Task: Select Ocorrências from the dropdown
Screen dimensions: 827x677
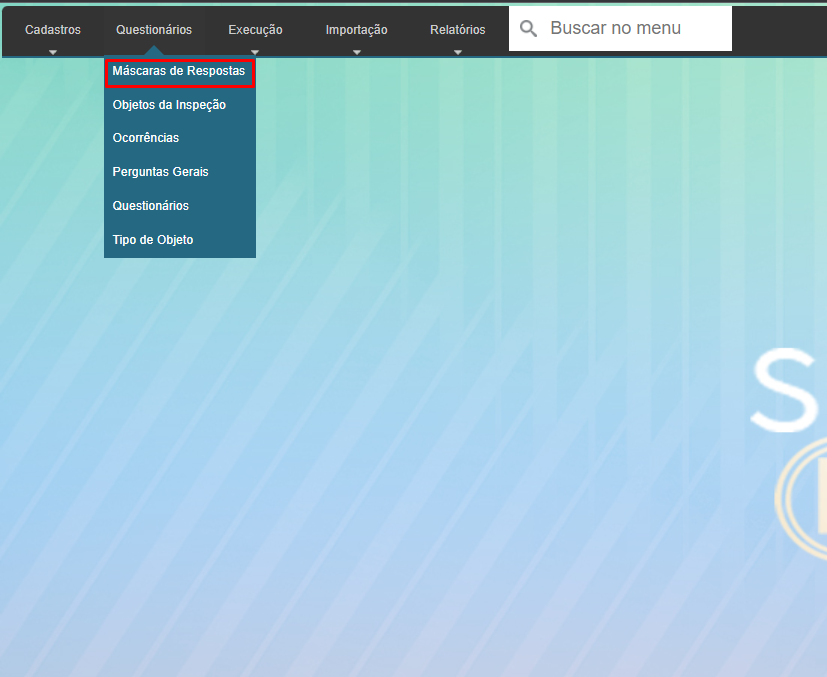Action: [x=146, y=138]
